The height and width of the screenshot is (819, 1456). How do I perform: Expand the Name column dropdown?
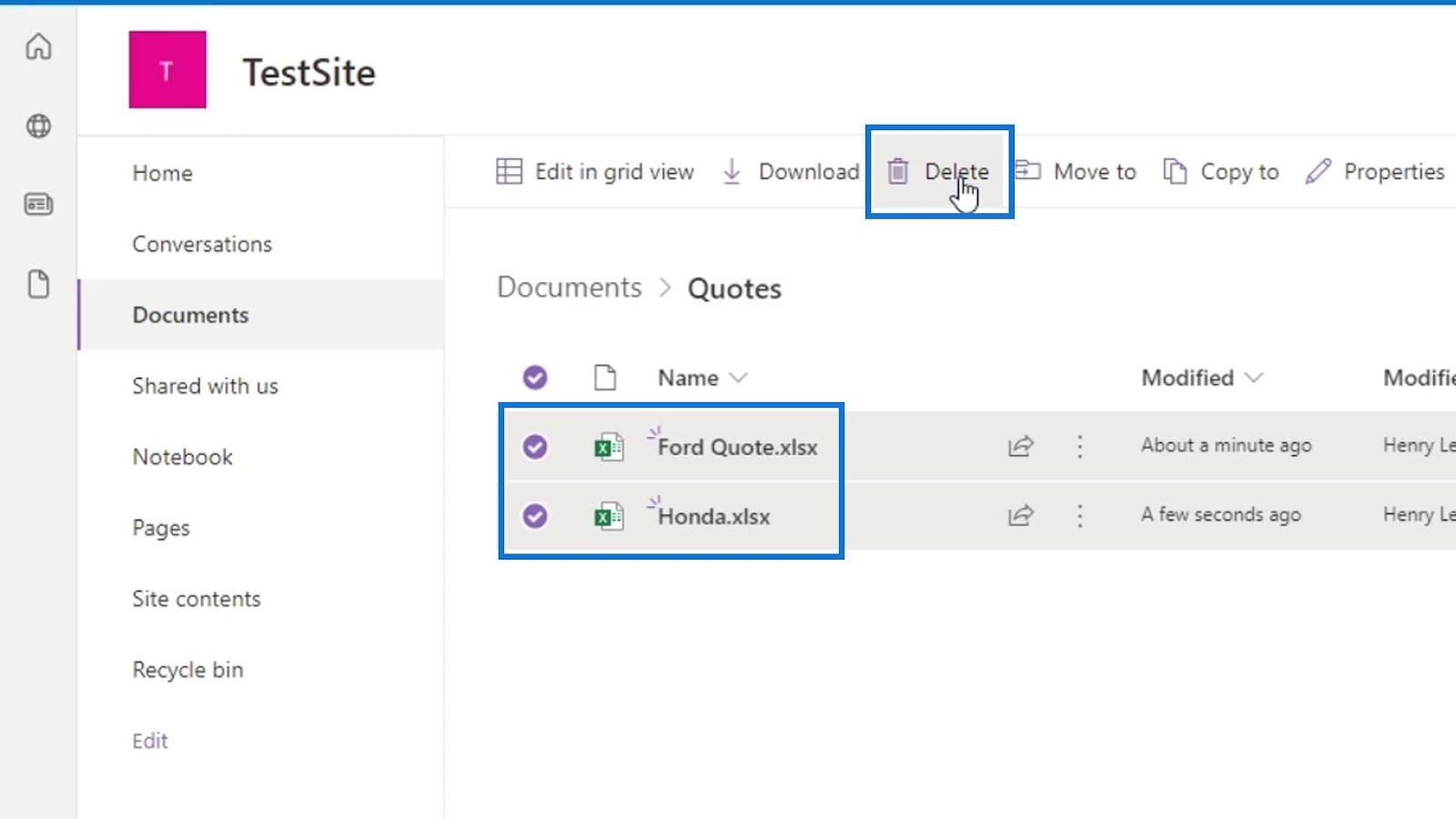click(x=738, y=378)
